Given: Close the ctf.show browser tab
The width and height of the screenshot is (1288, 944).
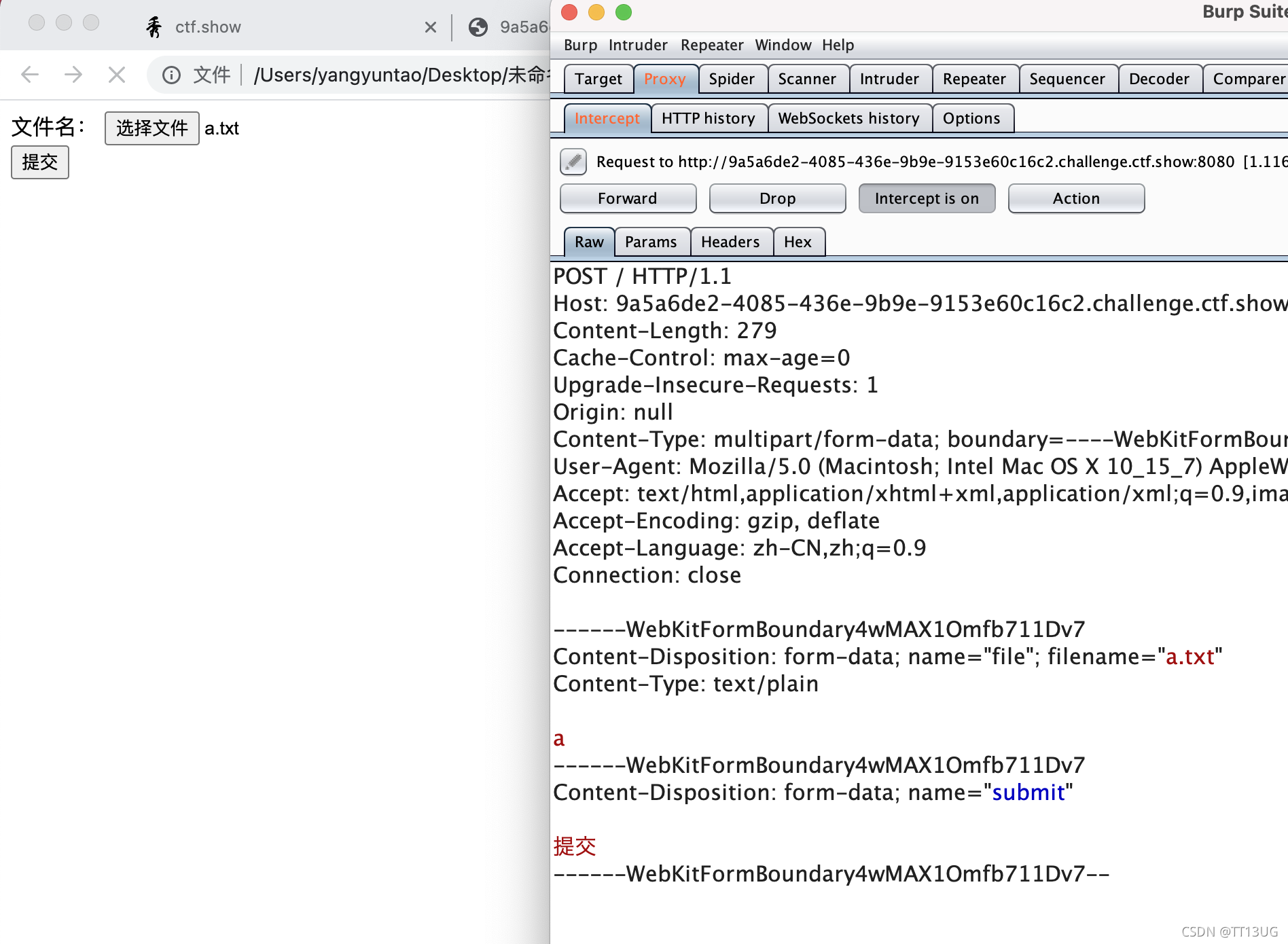Looking at the screenshot, I should point(430,27).
